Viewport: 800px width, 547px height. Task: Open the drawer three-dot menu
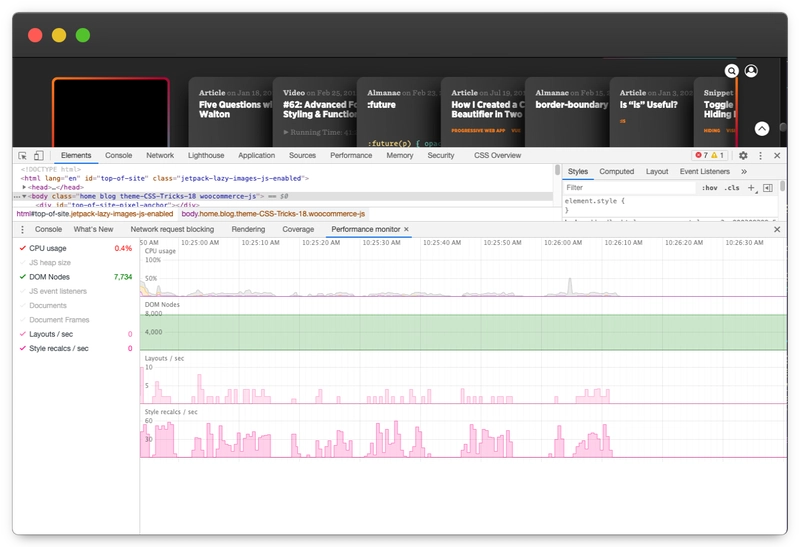pos(22,230)
